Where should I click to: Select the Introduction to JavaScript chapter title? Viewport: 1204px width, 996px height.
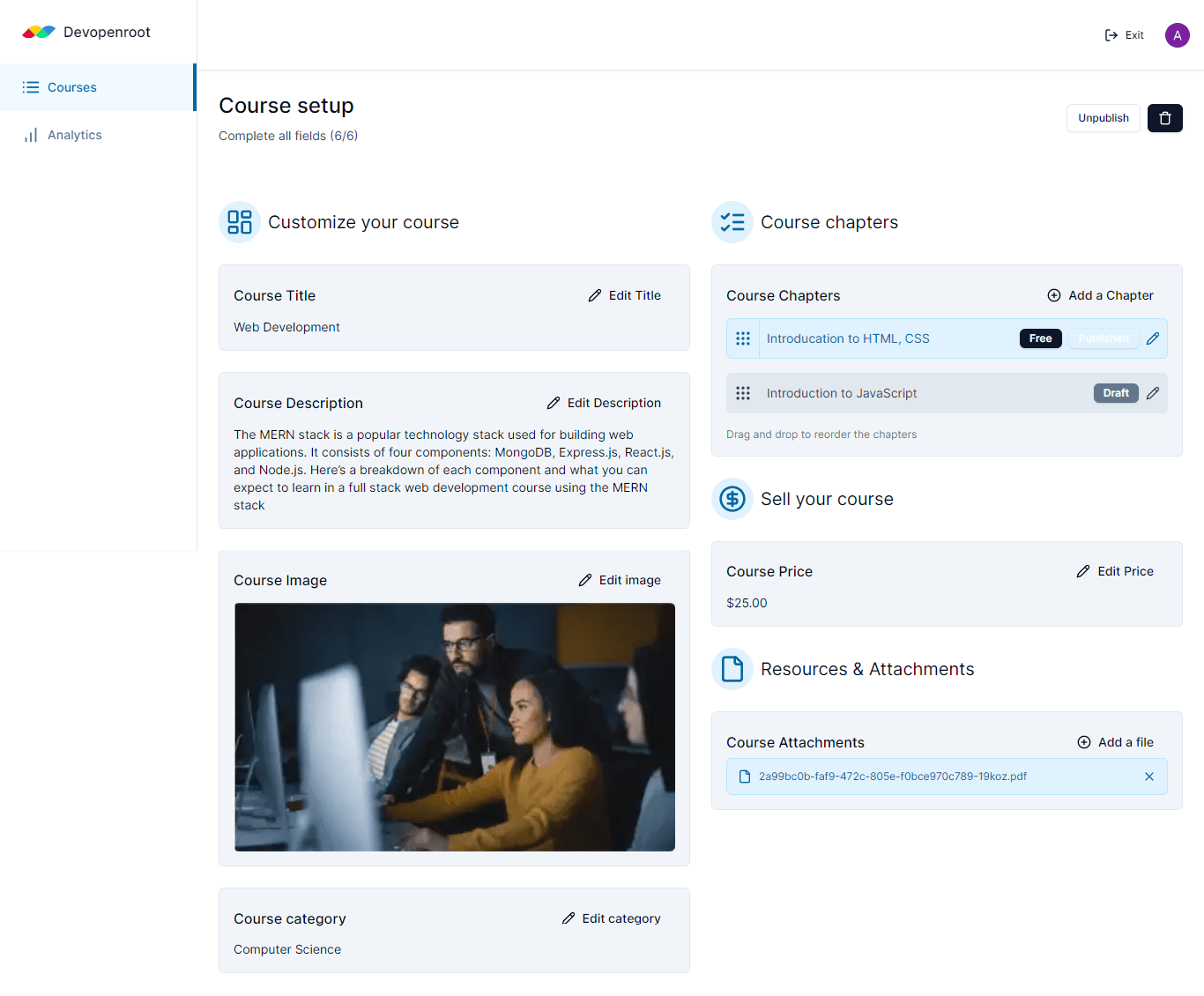pyautogui.click(x=842, y=393)
